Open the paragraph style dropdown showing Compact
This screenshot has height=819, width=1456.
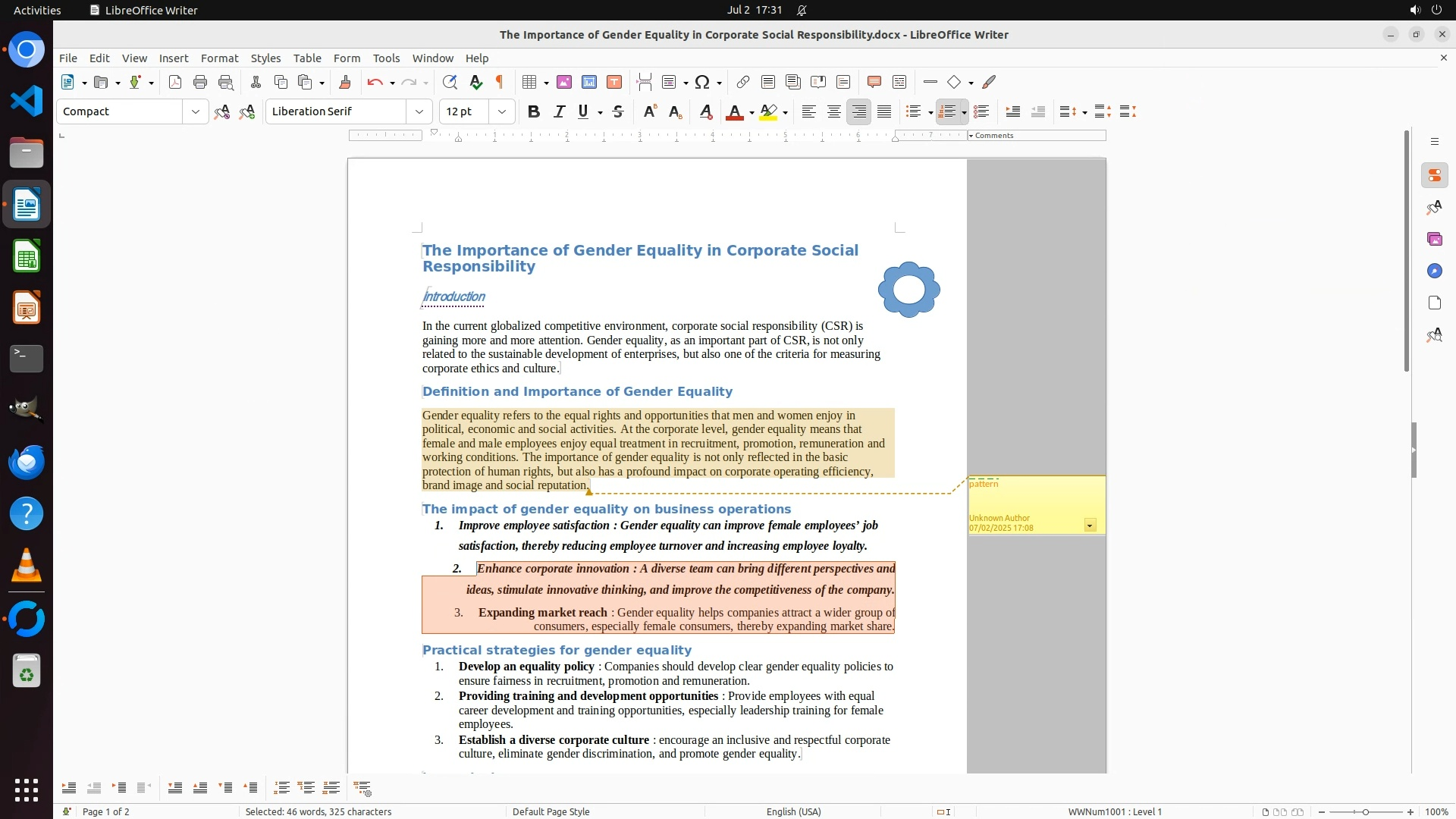(195, 111)
